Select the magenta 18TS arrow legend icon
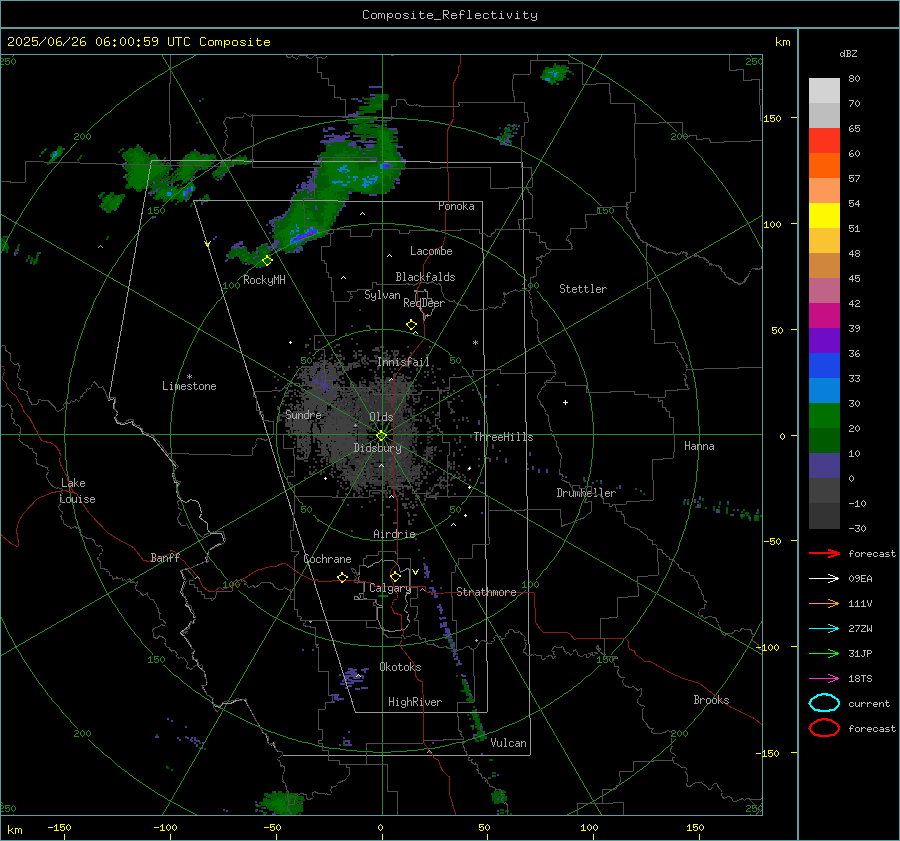The image size is (900, 841). [824, 679]
